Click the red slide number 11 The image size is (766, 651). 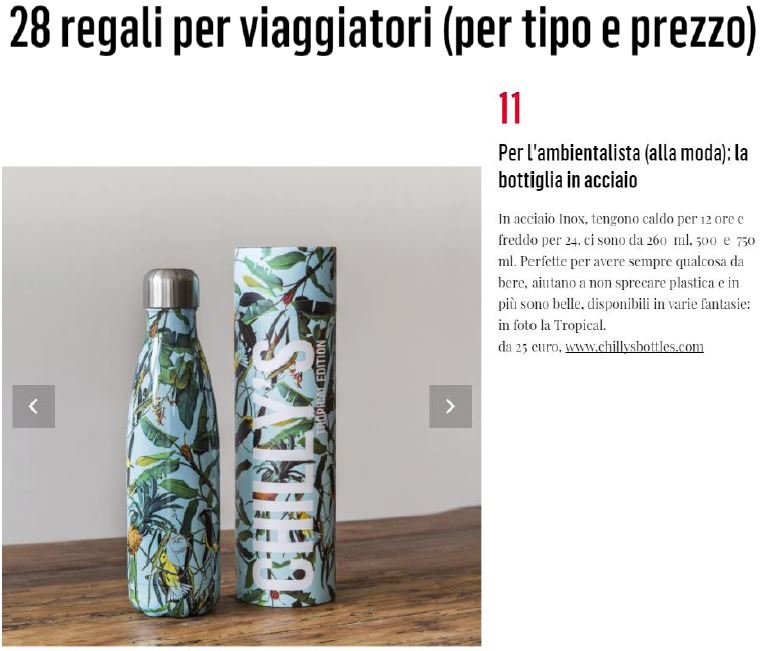pos(510,108)
